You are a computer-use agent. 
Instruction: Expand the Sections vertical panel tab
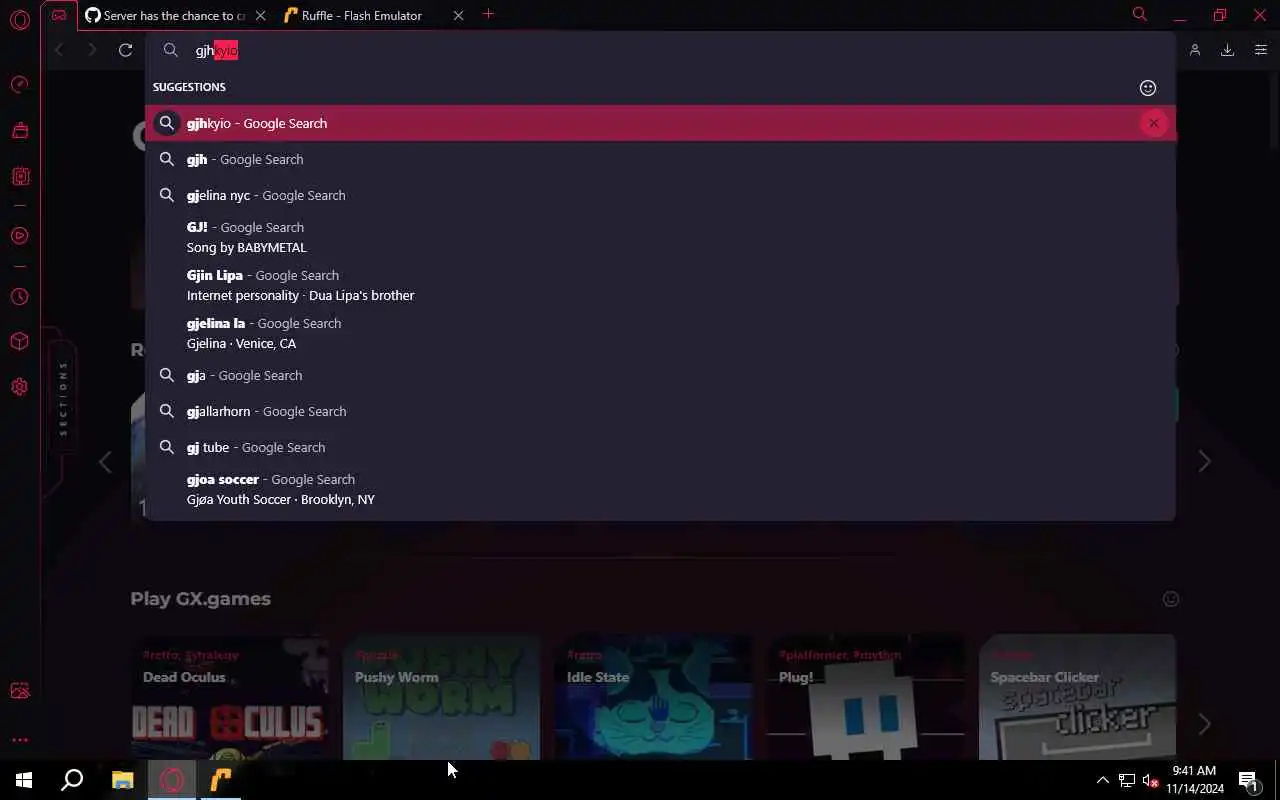click(x=63, y=398)
